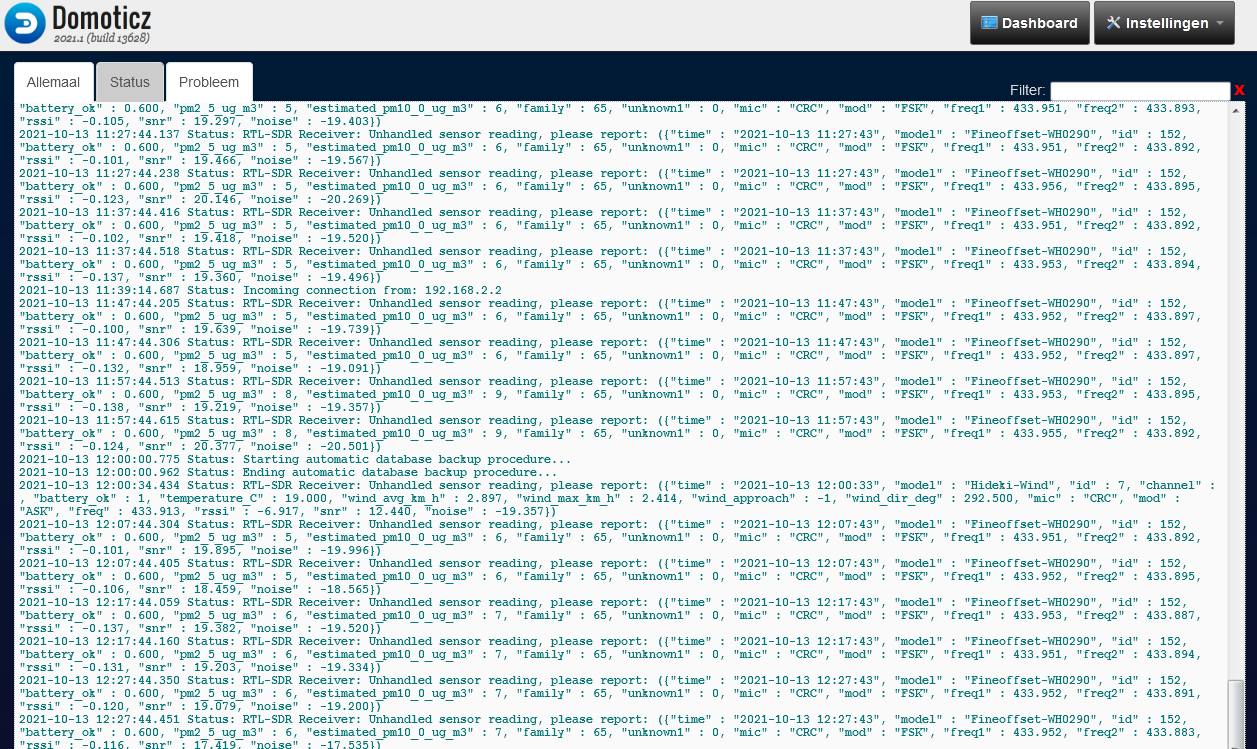Open the Instellingen dropdown menu
The image size is (1257, 749).
point(1165,23)
